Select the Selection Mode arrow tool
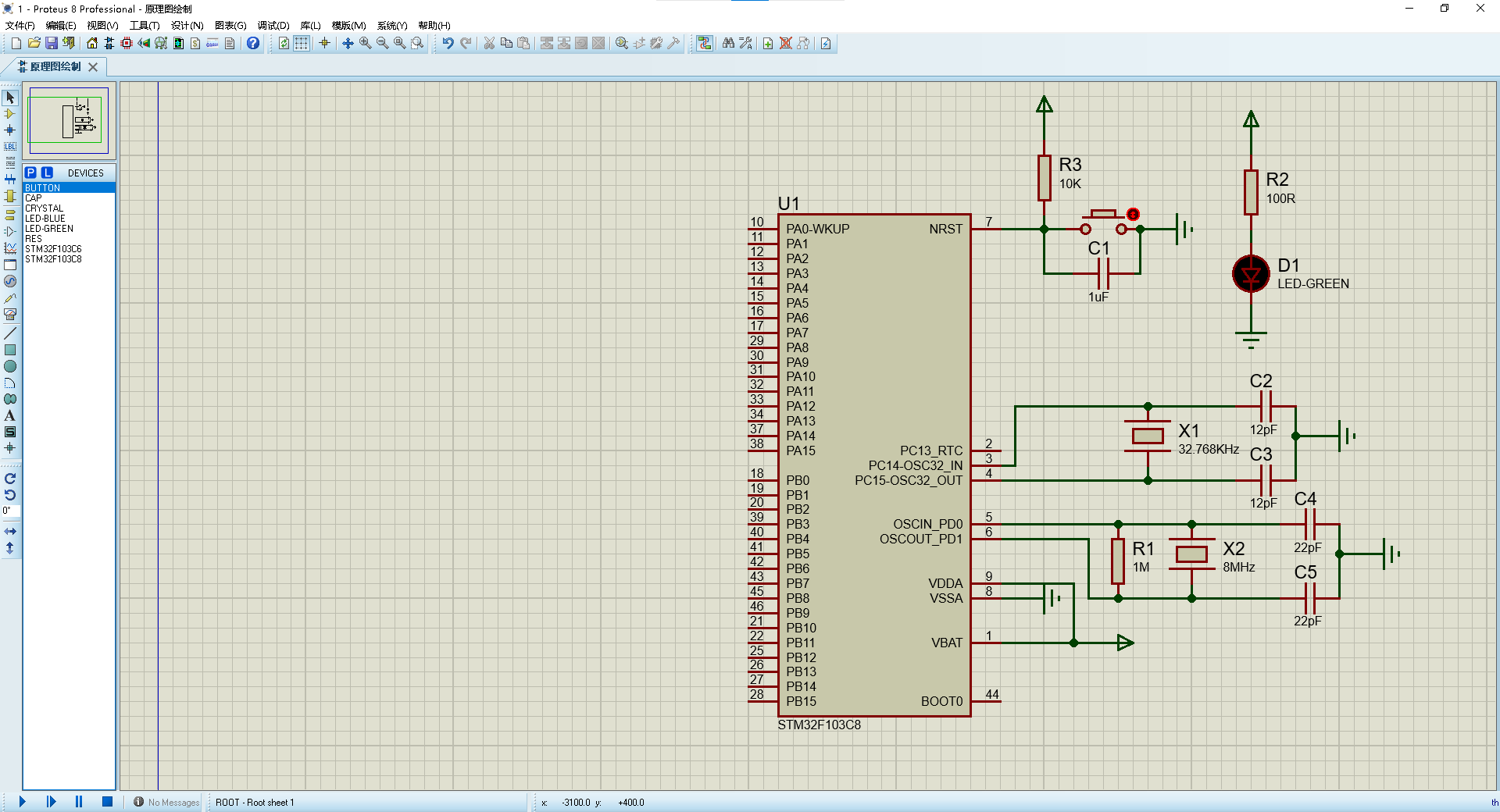Screen dimensions: 1500x812 tap(10, 98)
